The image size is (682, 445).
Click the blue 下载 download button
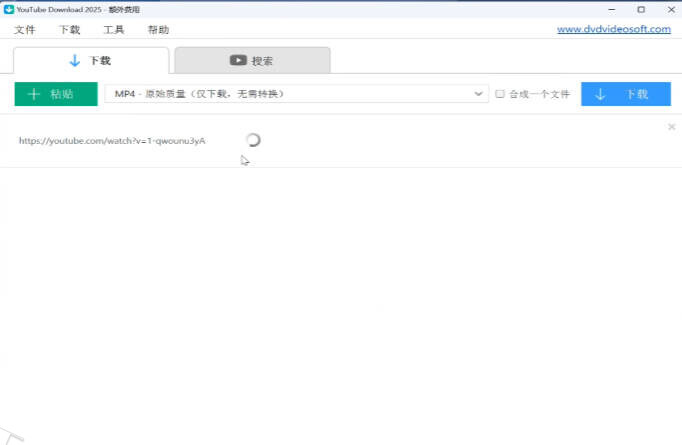tap(626, 94)
